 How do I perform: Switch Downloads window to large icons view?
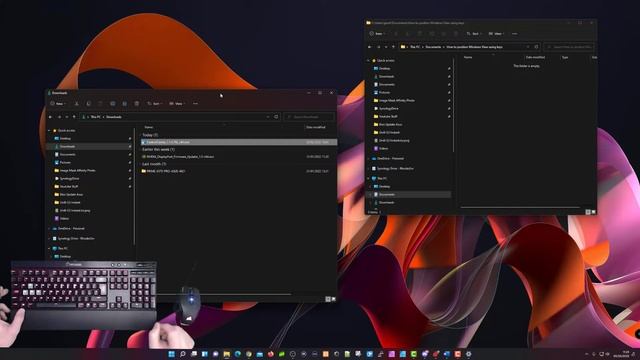pyautogui.click(x=333, y=299)
